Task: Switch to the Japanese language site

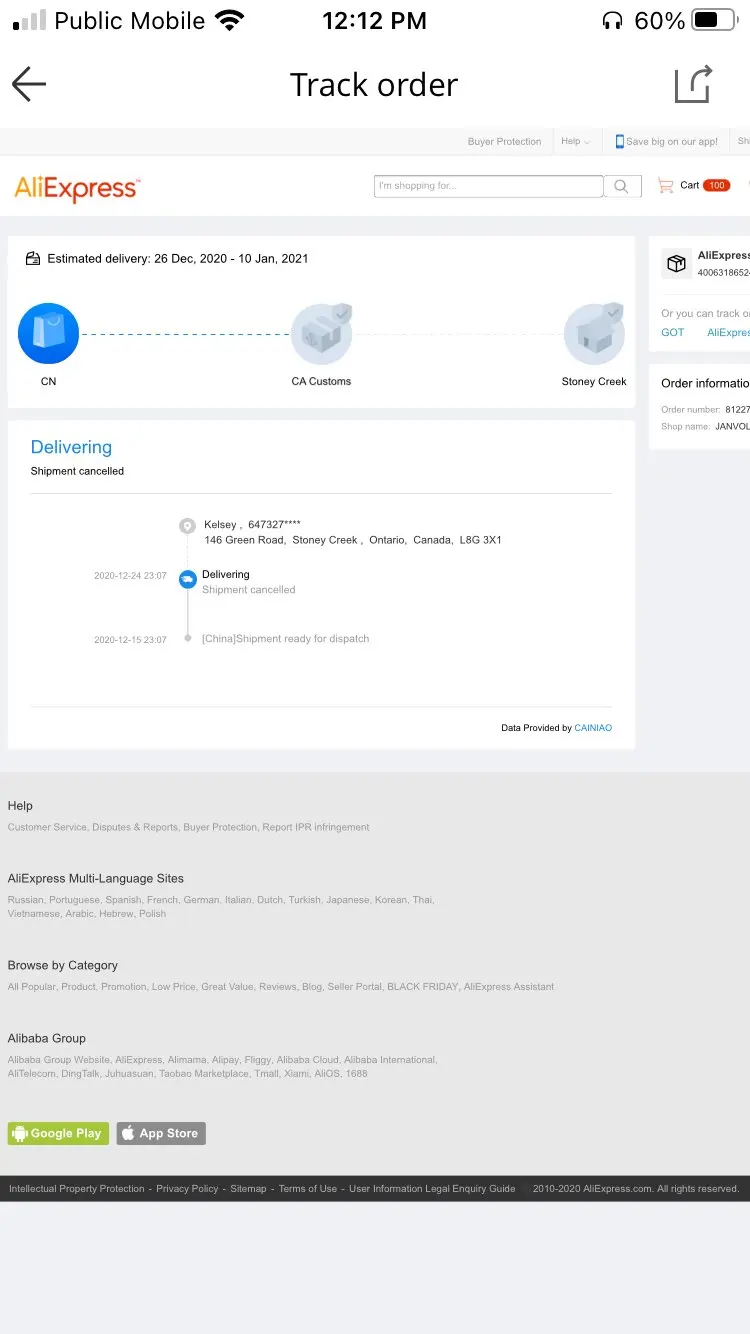Action: click(348, 900)
